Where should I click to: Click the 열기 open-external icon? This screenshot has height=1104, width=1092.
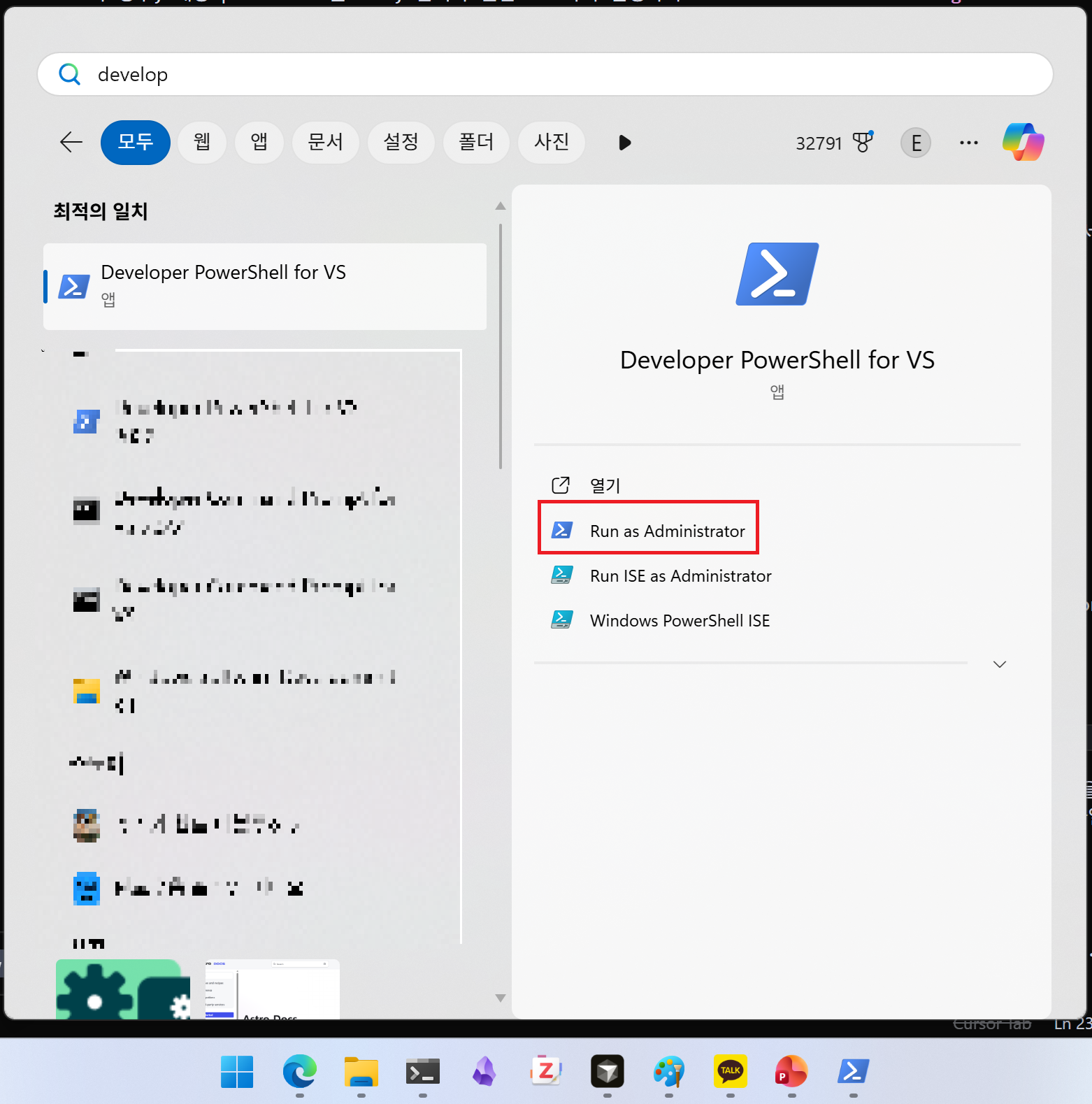click(x=561, y=485)
